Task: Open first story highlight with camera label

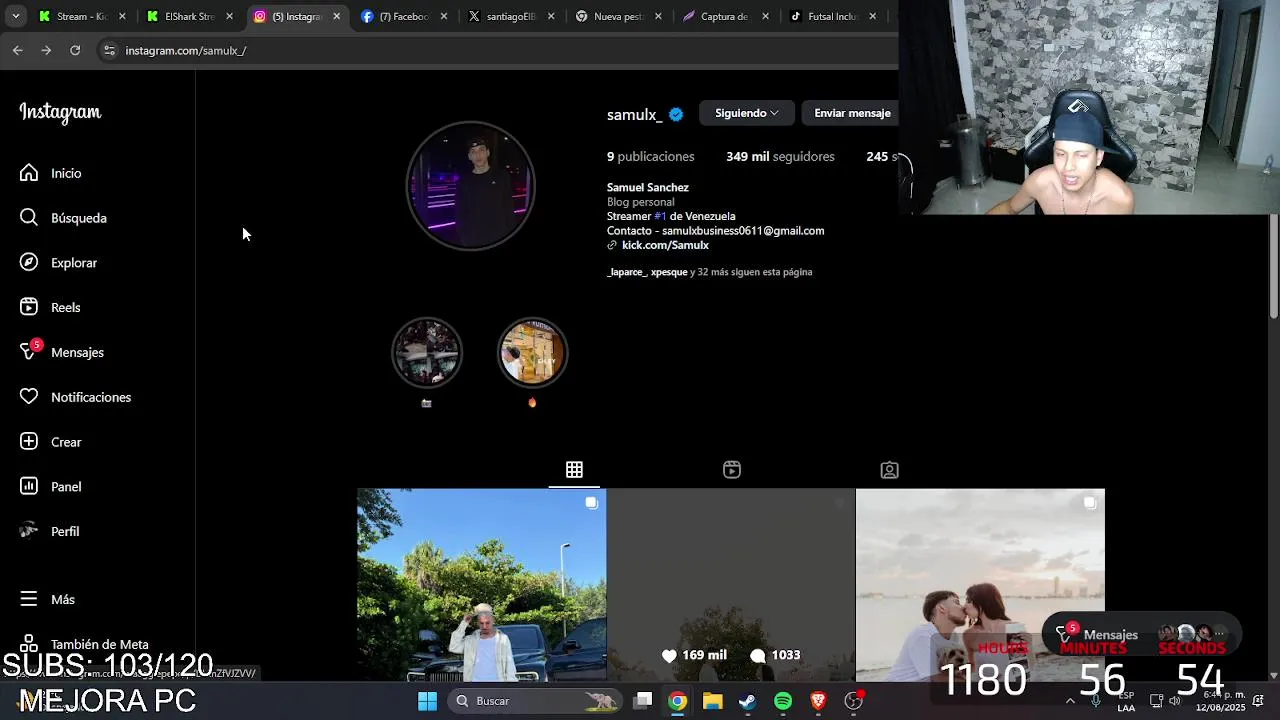Action: click(427, 352)
